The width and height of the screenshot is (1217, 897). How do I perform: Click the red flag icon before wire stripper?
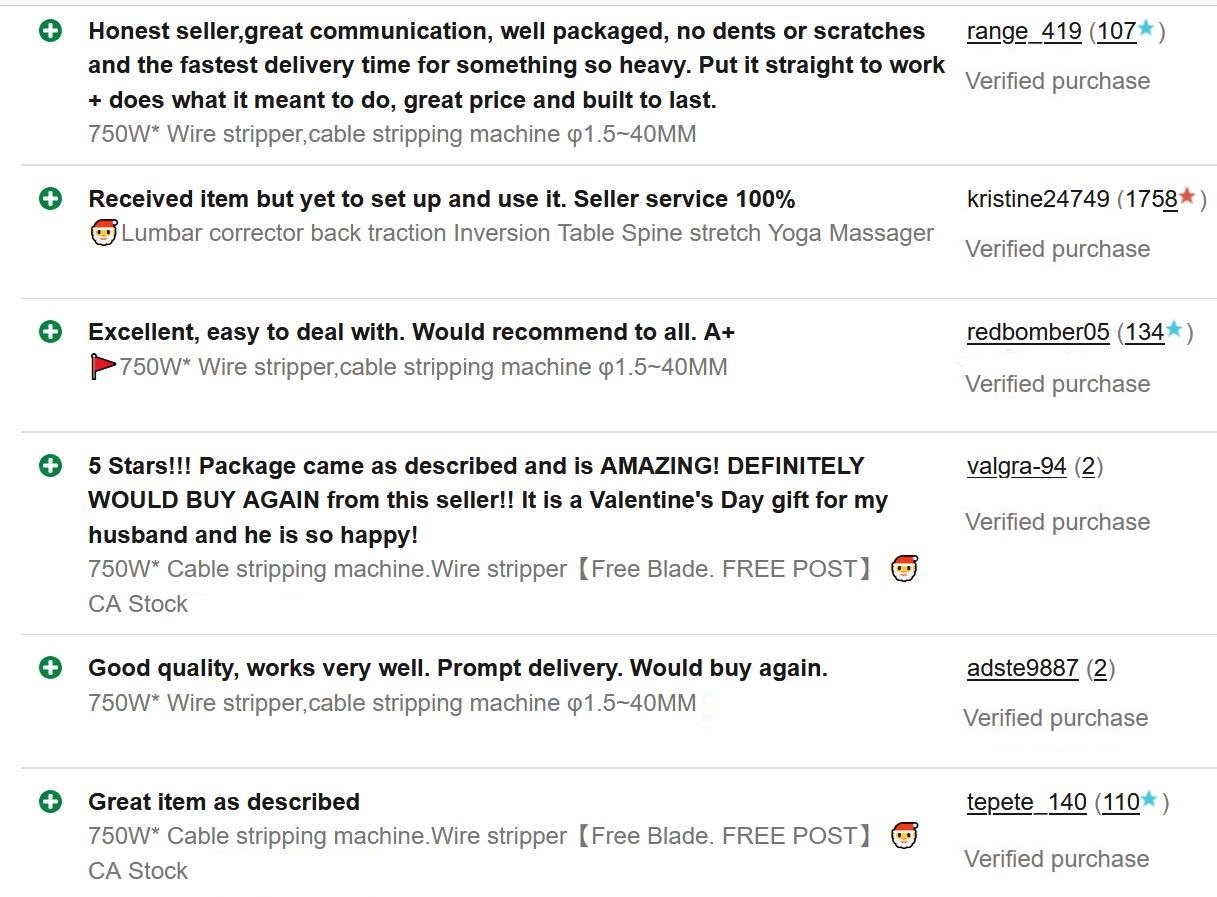(x=102, y=367)
